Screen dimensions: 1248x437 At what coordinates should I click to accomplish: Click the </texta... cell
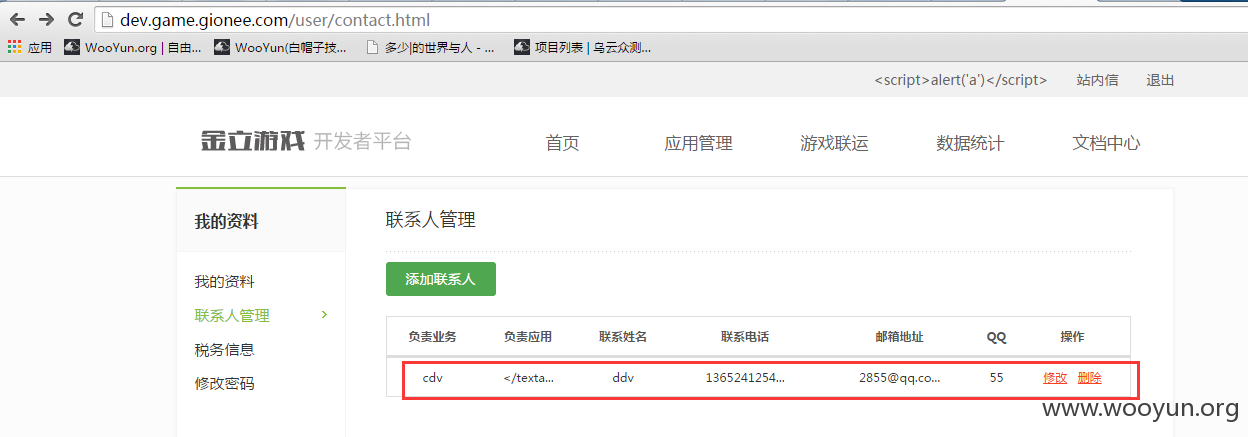pos(528,378)
